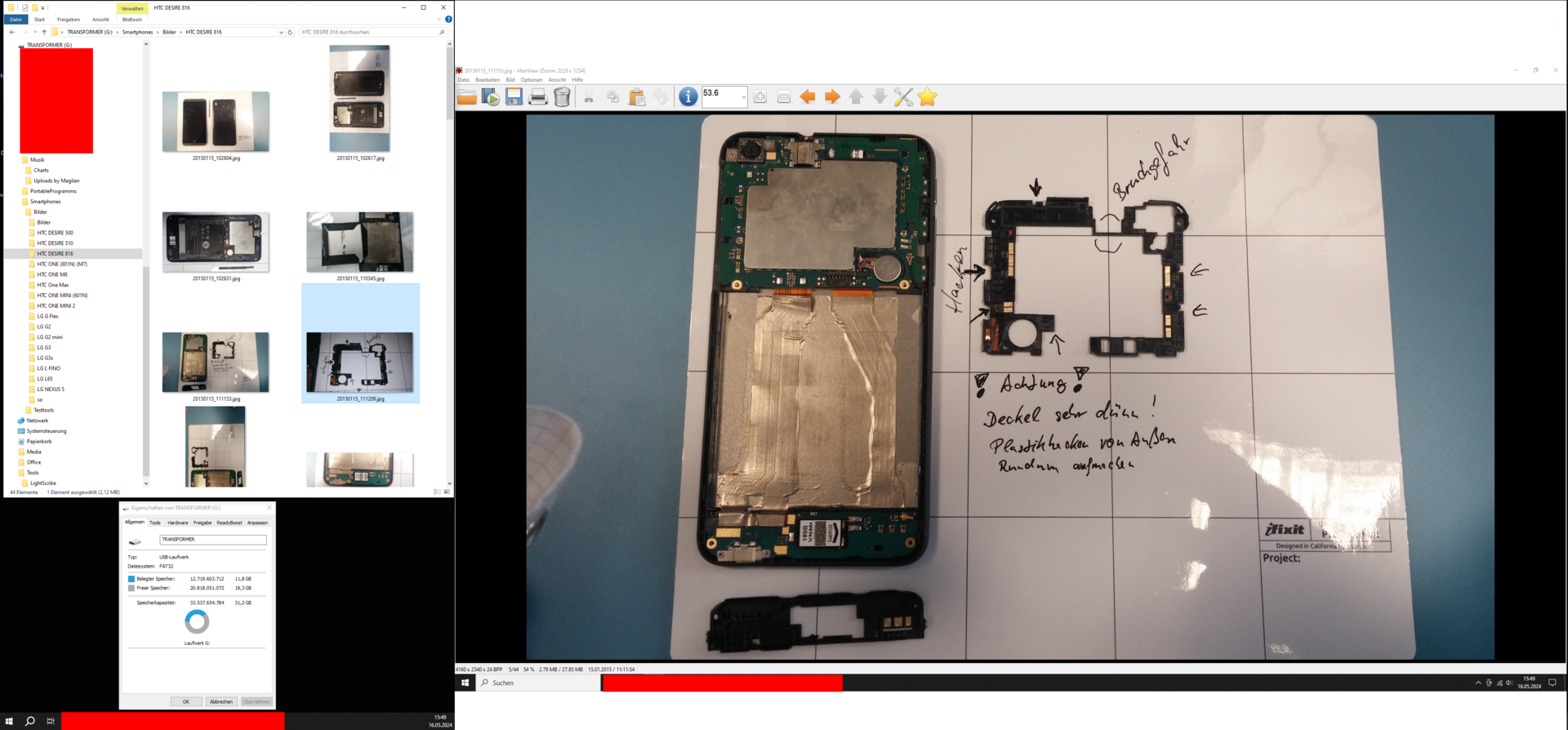
Task: Click the IrfanView Open folder icon
Action: pos(466,97)
